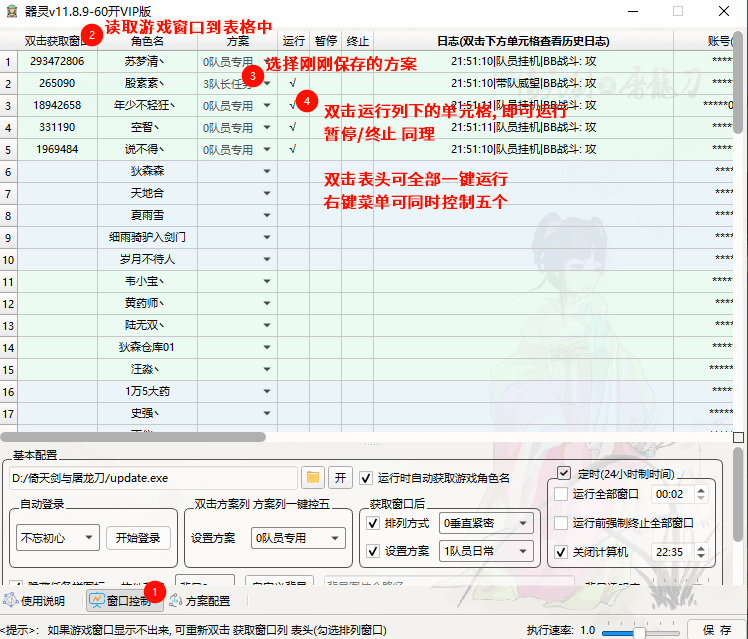Expand the 0垂直紧密 arrangement dropdown
Image resolution: width=748 pixels, height=639 pixels.
tap(486, 523)
